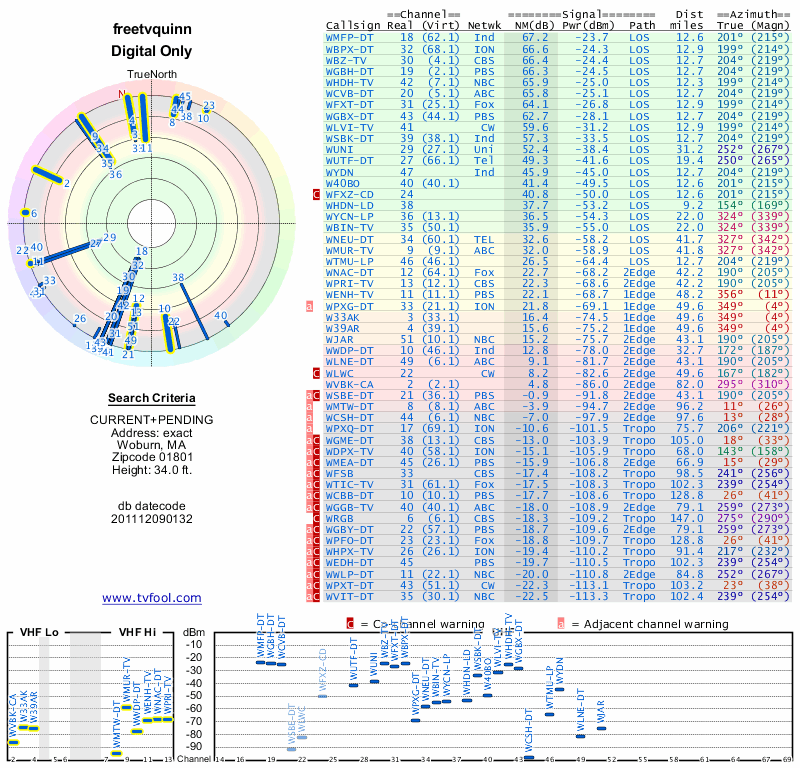800x768 pixels.
Task: Click the adjacent channel warning icon beside WPXG-DT
Action: coord(309,306)
